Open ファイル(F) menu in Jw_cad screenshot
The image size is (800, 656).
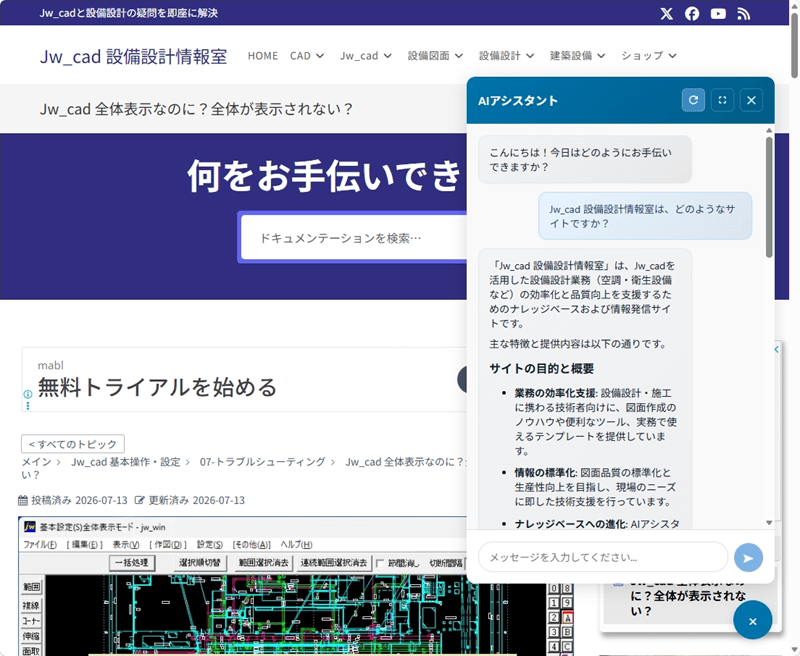pos(40,544)
